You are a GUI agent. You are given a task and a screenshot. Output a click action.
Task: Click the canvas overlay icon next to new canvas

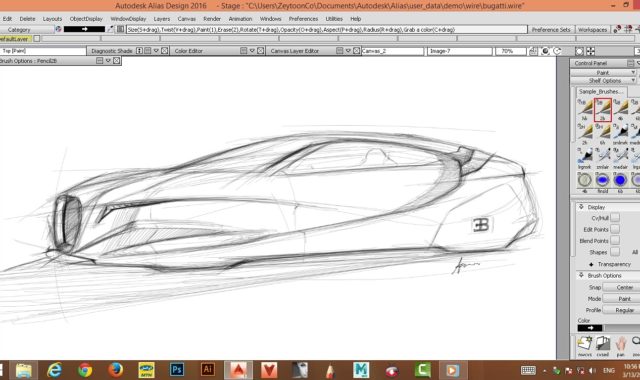(602, 344)
